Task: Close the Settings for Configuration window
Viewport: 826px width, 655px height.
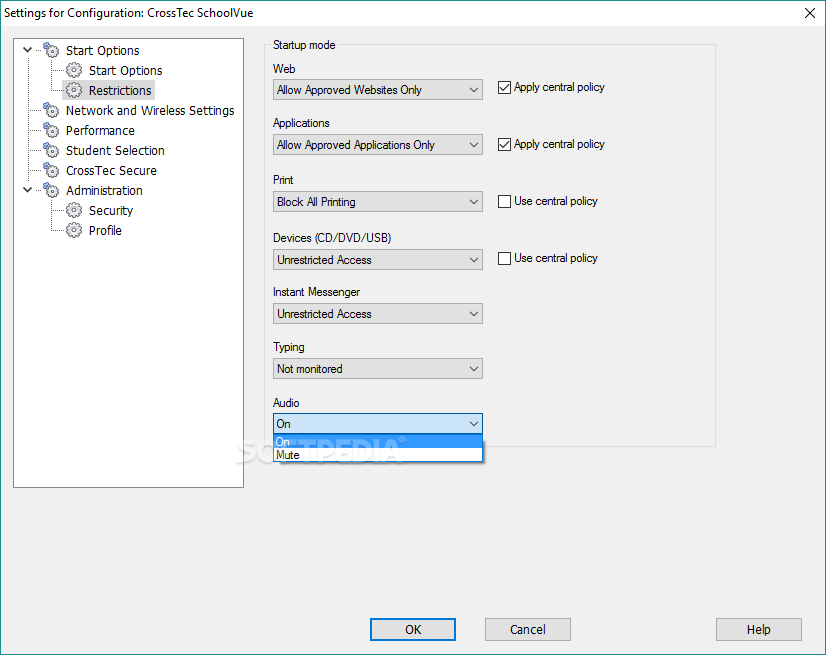Action: pyautogui.click(x=810, y=13)
